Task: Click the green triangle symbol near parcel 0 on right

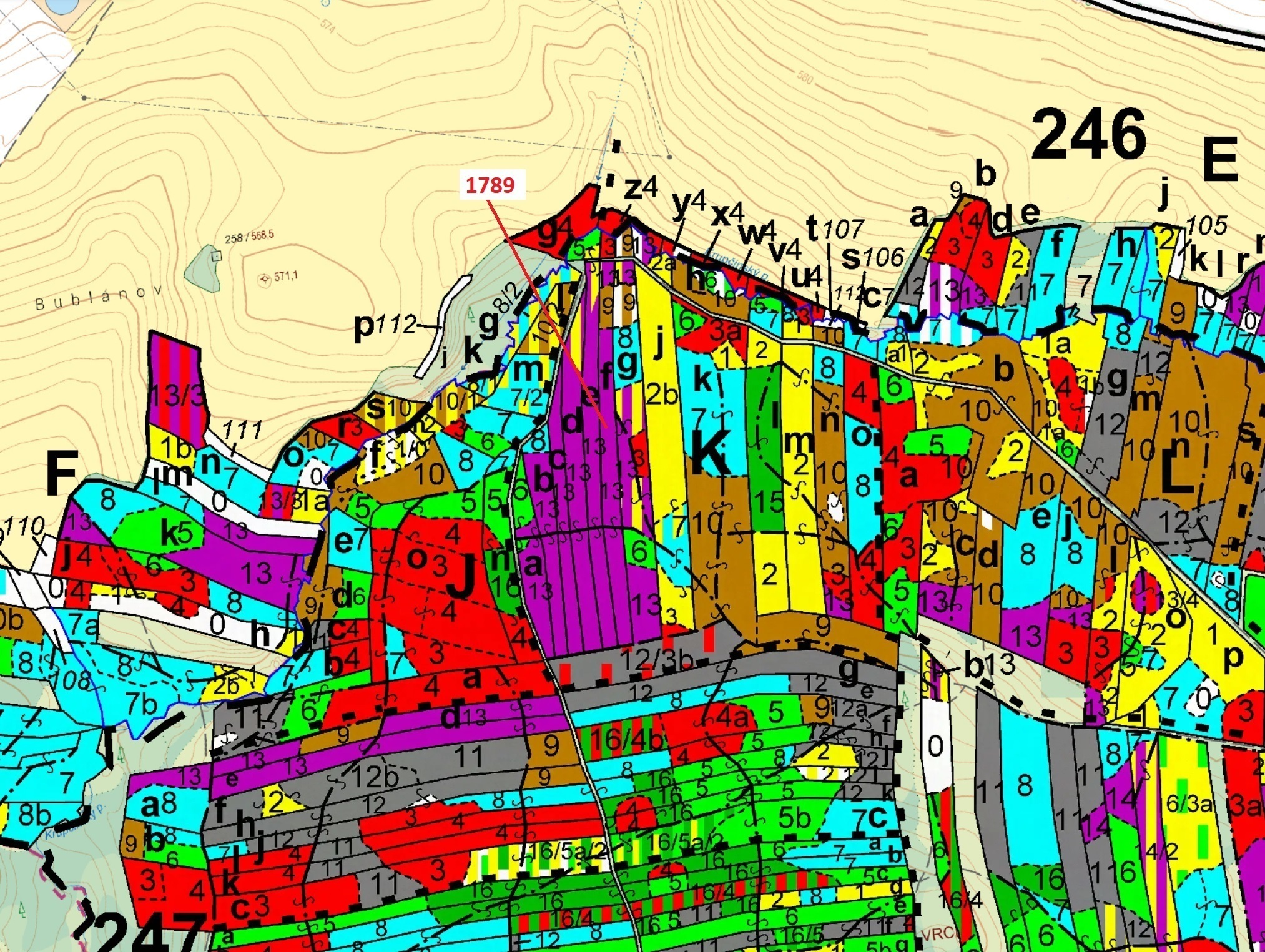Action: click(x=905, y=698)
